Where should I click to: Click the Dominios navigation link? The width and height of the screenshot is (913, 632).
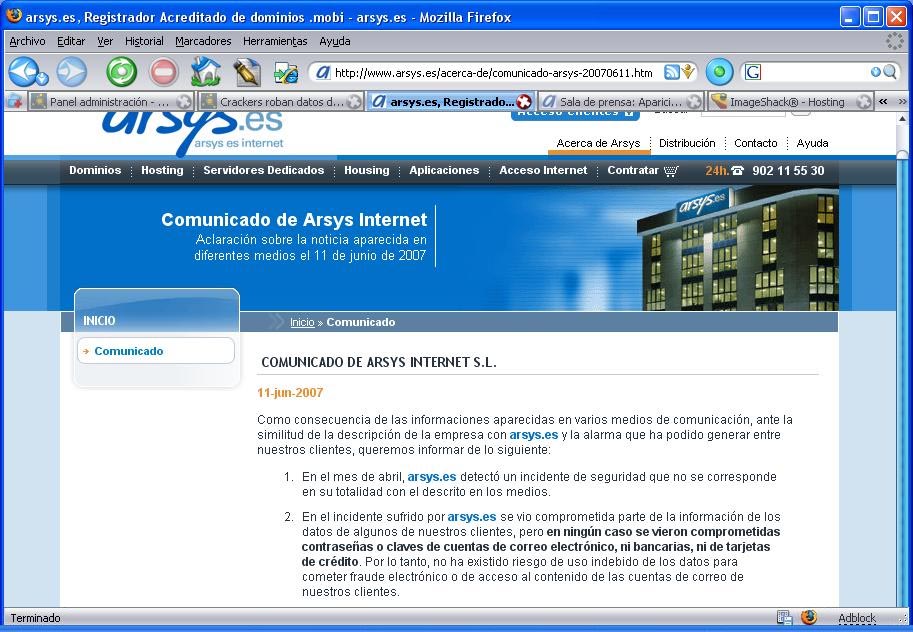pos(95,171)
